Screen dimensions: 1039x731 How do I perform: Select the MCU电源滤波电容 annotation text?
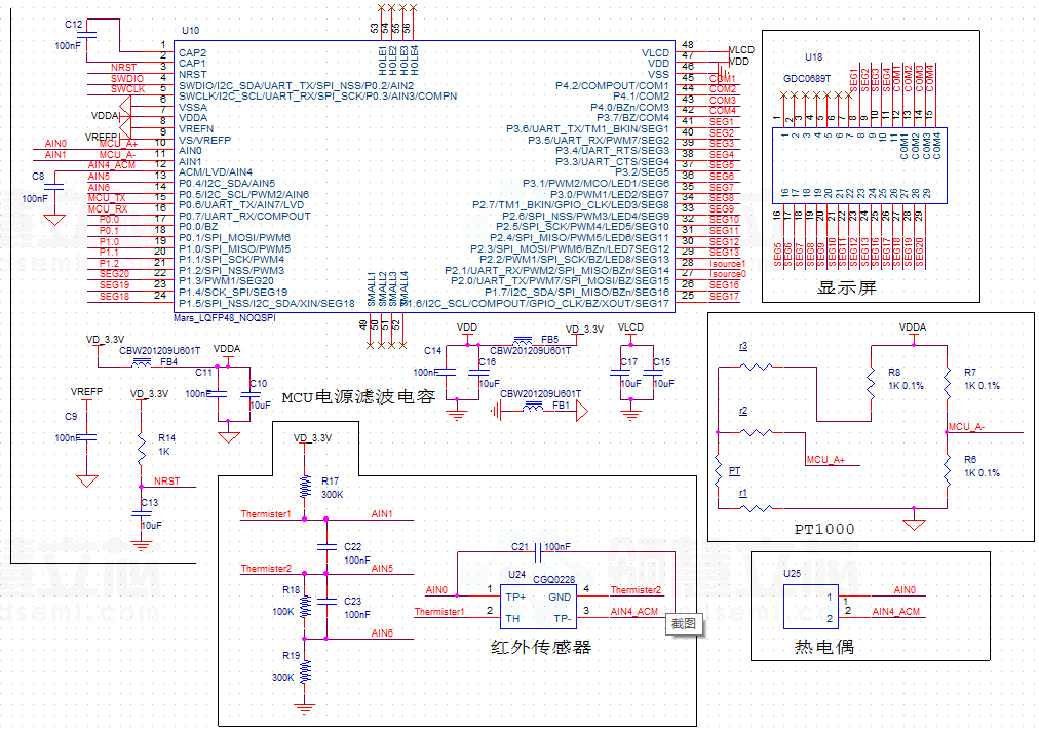358,397
